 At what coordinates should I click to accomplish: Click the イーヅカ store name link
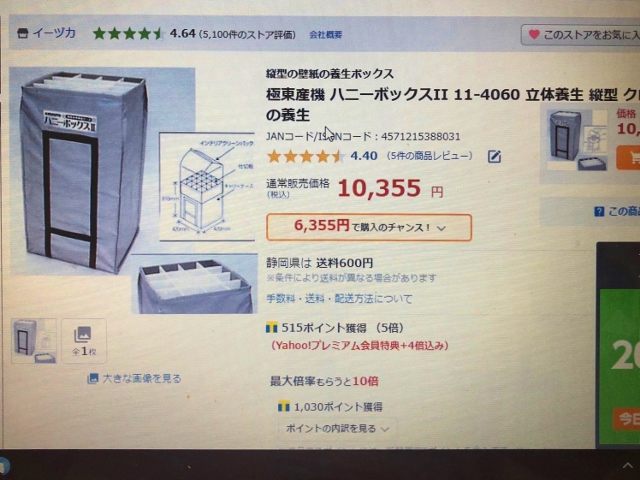54,33
